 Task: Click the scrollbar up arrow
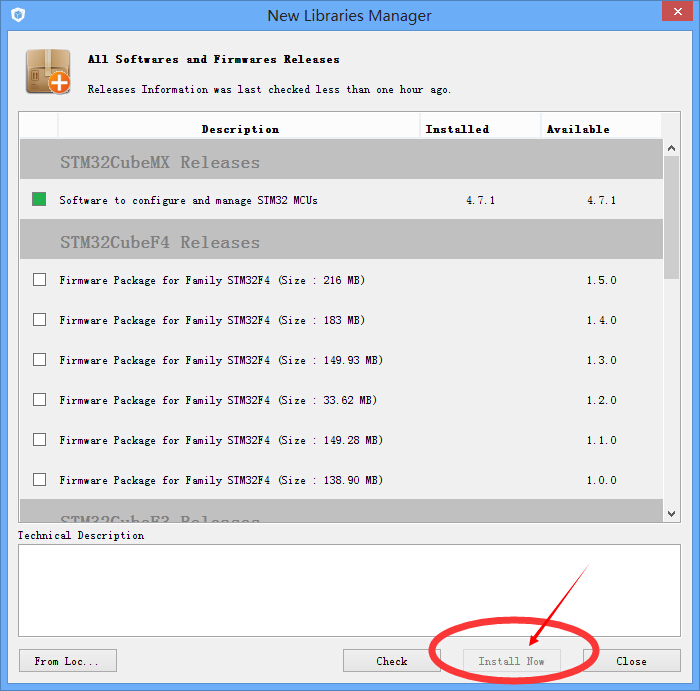[671, 148]
